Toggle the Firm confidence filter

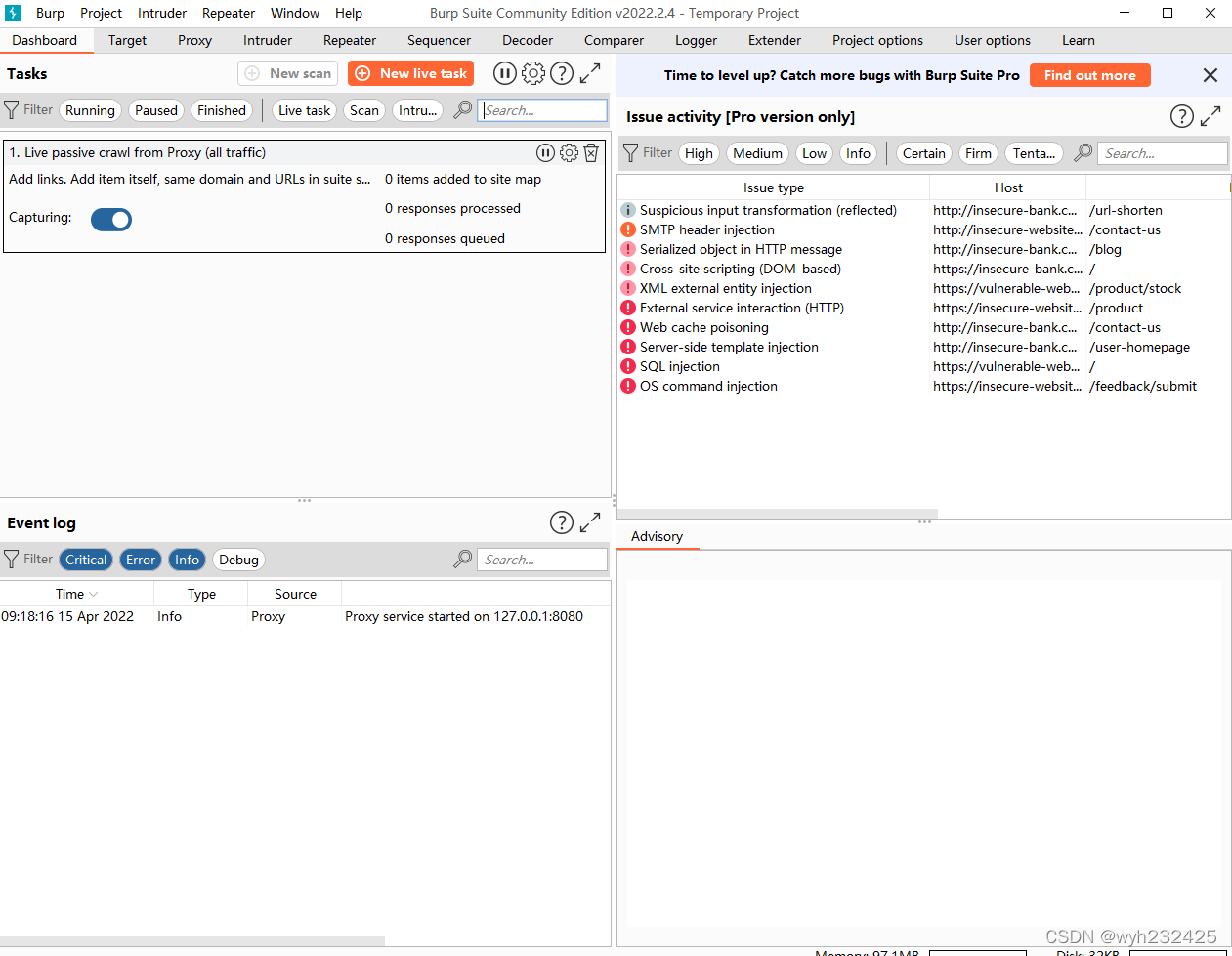(978, 153)
